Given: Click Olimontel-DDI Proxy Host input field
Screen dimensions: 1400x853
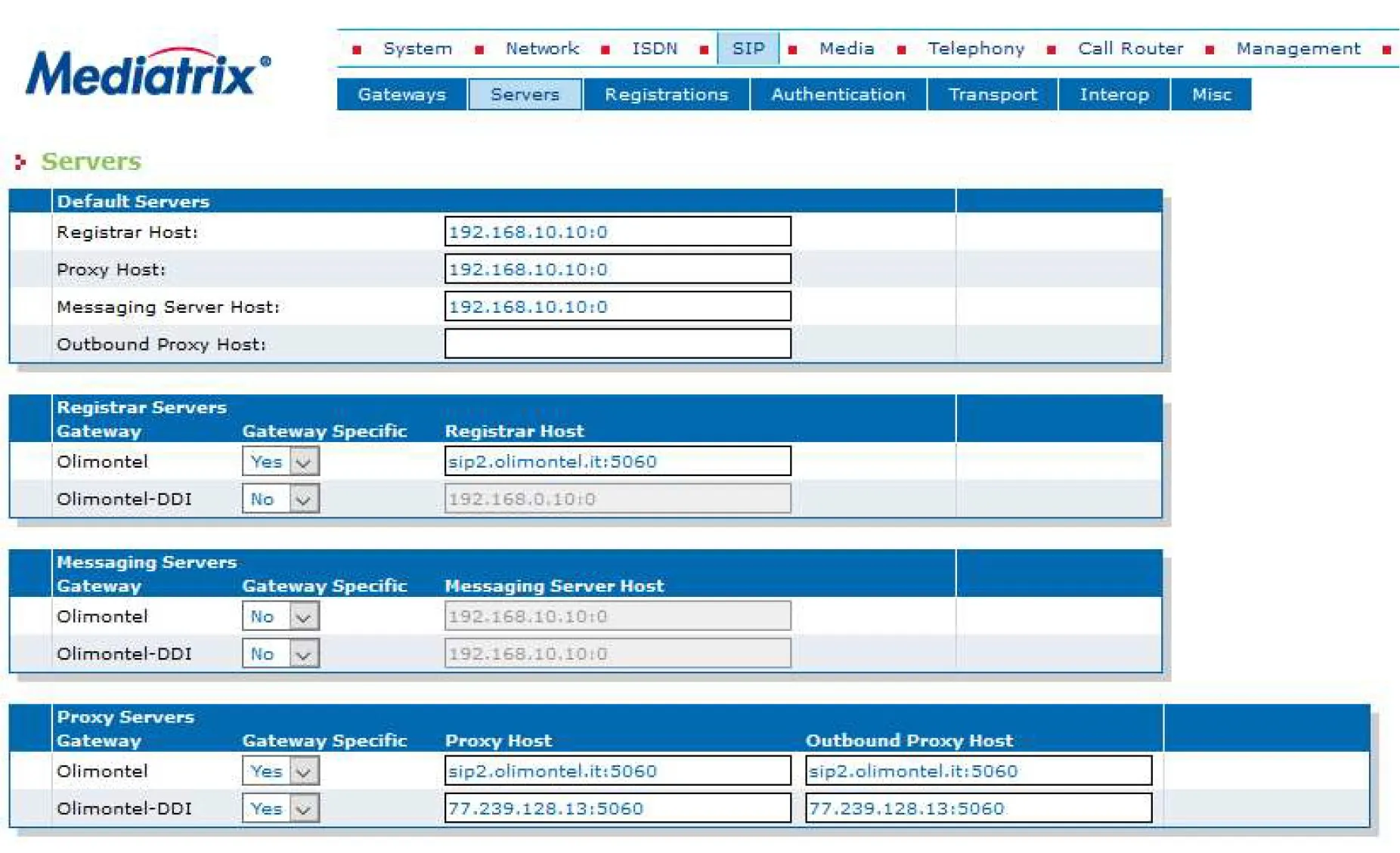Looking at the screenshot, I should (618, 808).
